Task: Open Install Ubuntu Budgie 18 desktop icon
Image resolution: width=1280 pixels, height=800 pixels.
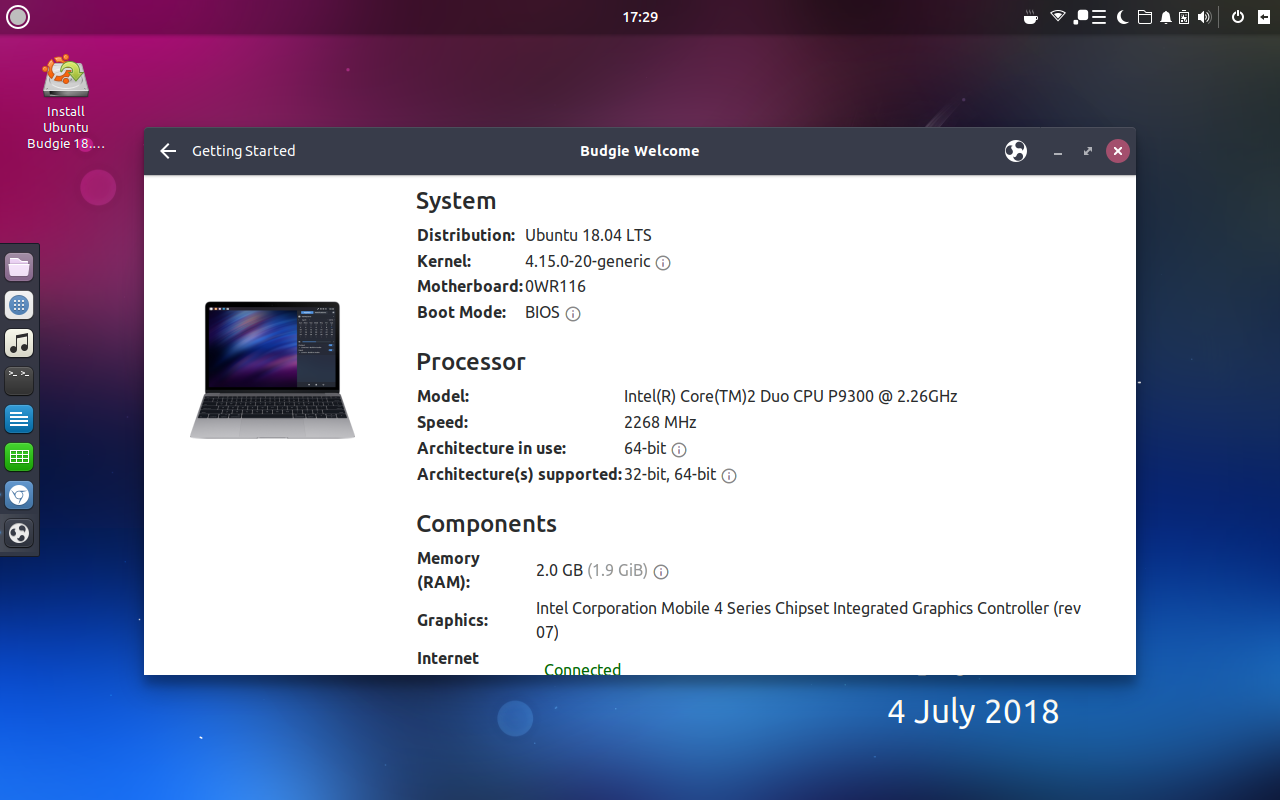Action: point(66,102)
